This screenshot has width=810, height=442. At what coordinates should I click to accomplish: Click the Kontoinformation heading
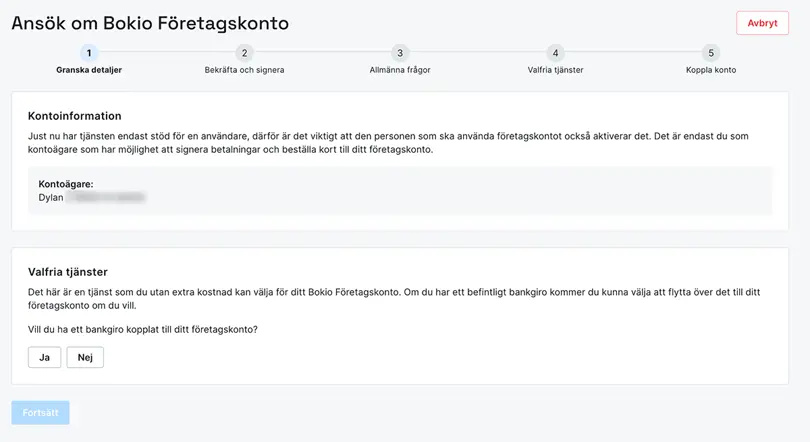point(75,116)
